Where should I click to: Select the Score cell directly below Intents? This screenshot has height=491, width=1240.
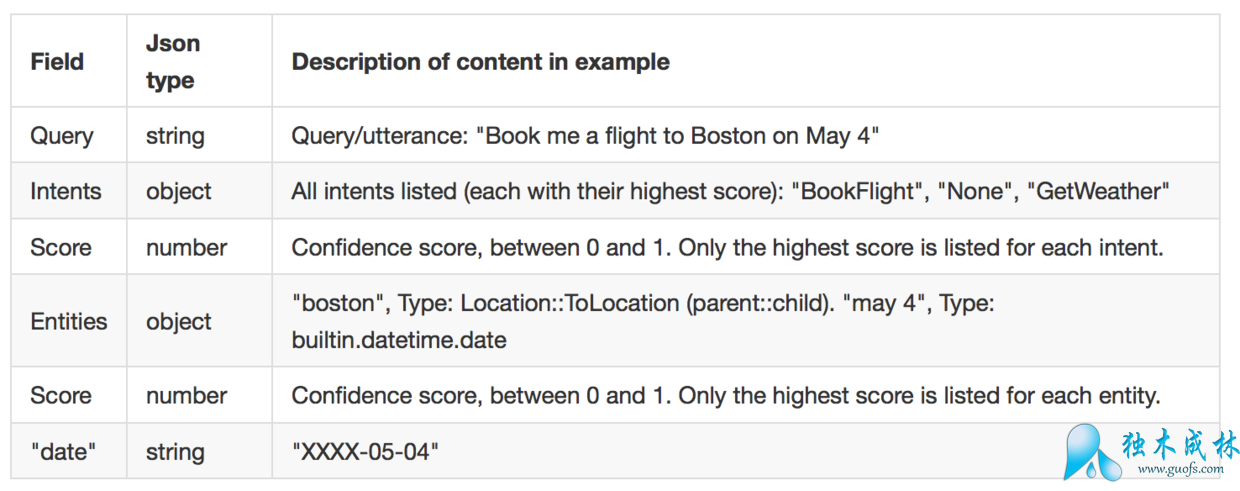click(x=61, y=248)
